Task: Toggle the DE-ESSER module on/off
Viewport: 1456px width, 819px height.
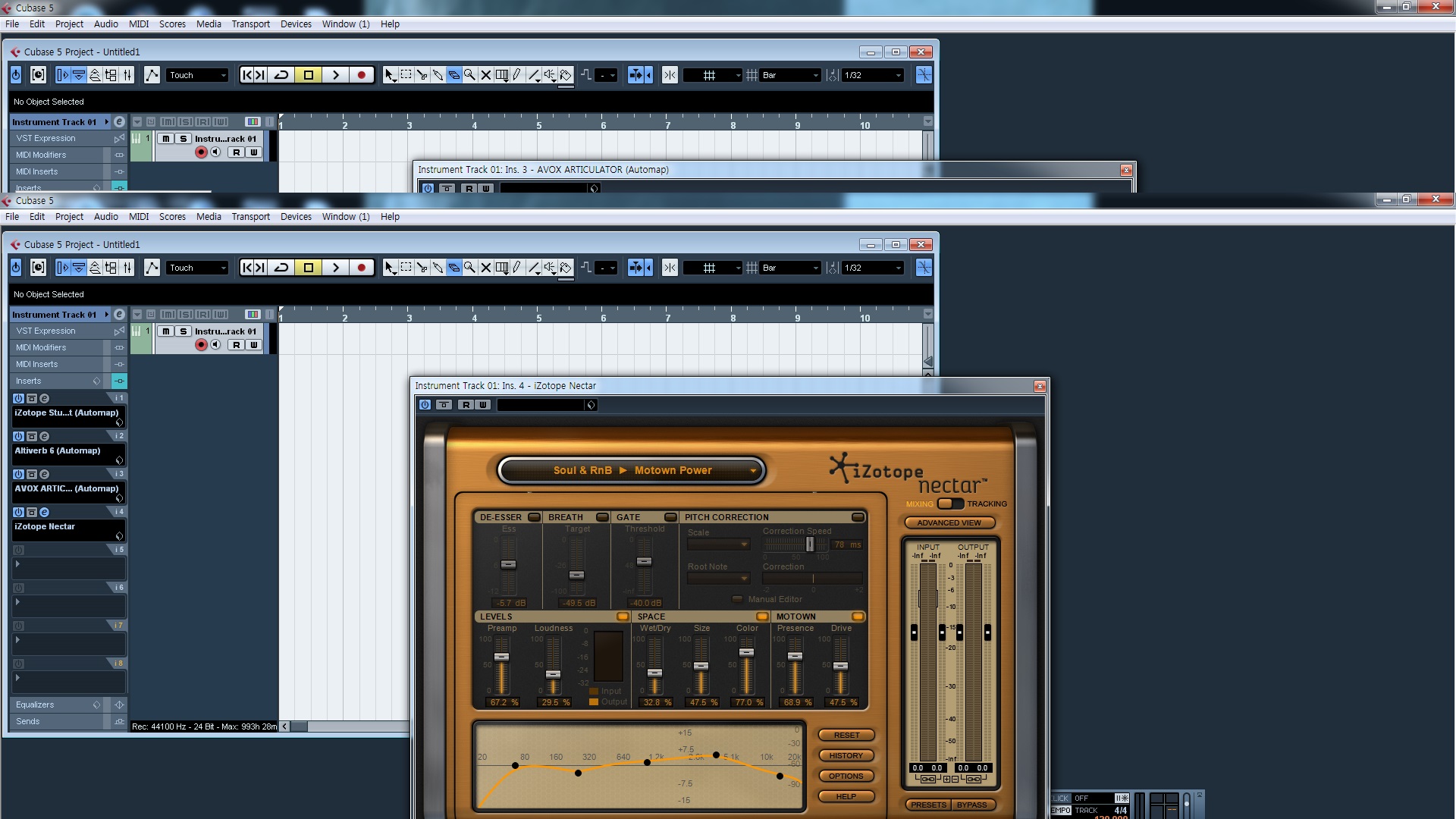Action: click(530, 517)
